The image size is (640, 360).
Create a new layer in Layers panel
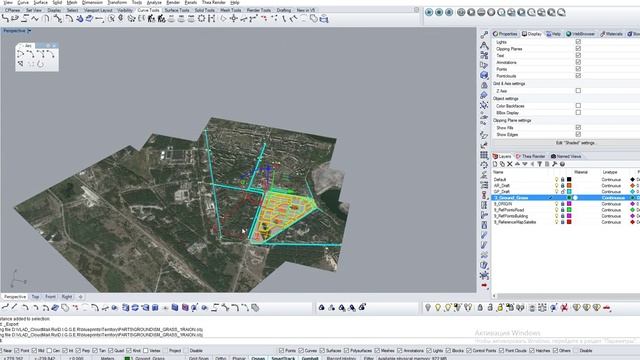pyautogui.click(x=495, y=164)
